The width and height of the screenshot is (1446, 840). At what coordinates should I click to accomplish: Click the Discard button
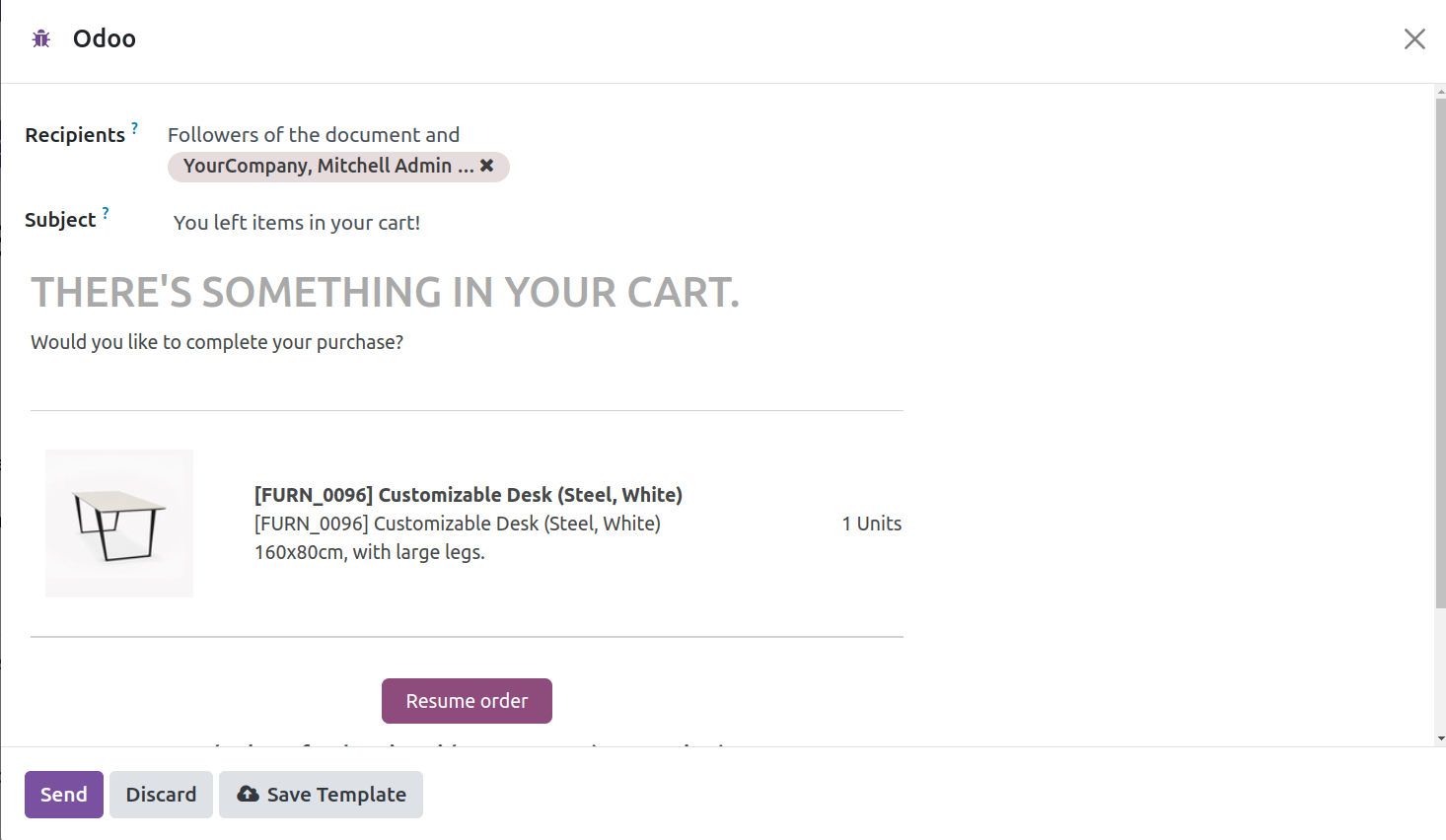pyautogui.click(x=161, y=794)
